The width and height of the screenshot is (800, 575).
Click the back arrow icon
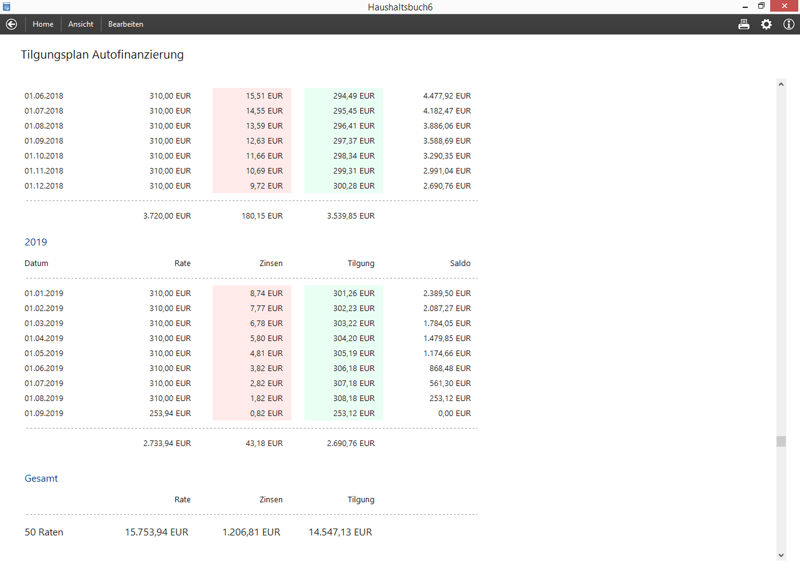click(12, 24)
